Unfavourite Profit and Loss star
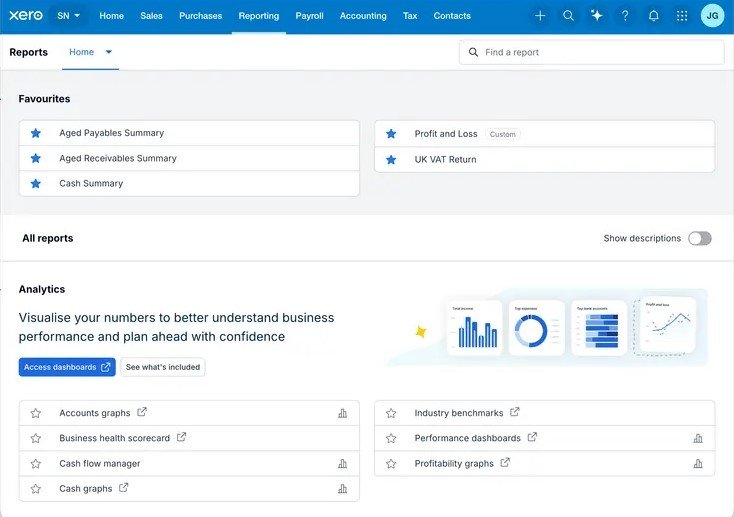The height and width of the screenshot is (517, 734). tap(391, 134)
